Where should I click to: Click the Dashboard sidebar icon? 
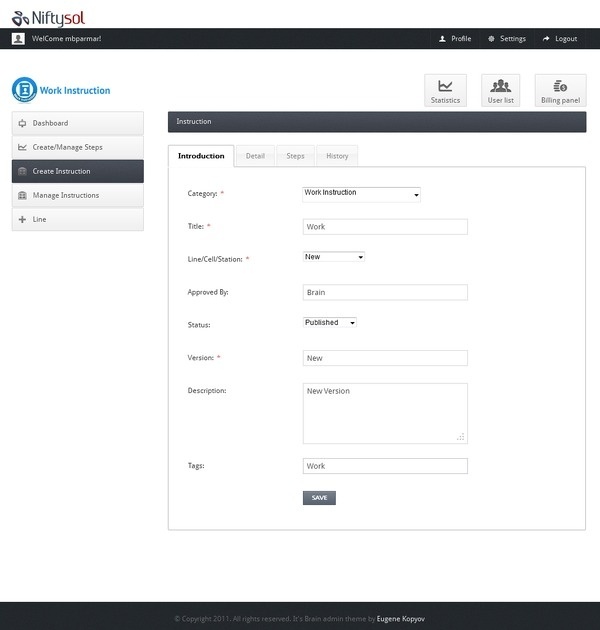[x=23, y=123]
